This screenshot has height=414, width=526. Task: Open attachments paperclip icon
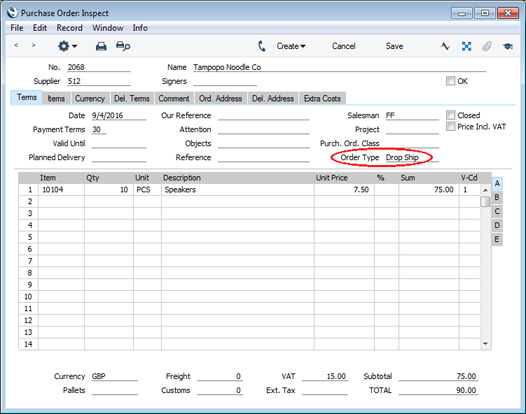click(487, 46)
